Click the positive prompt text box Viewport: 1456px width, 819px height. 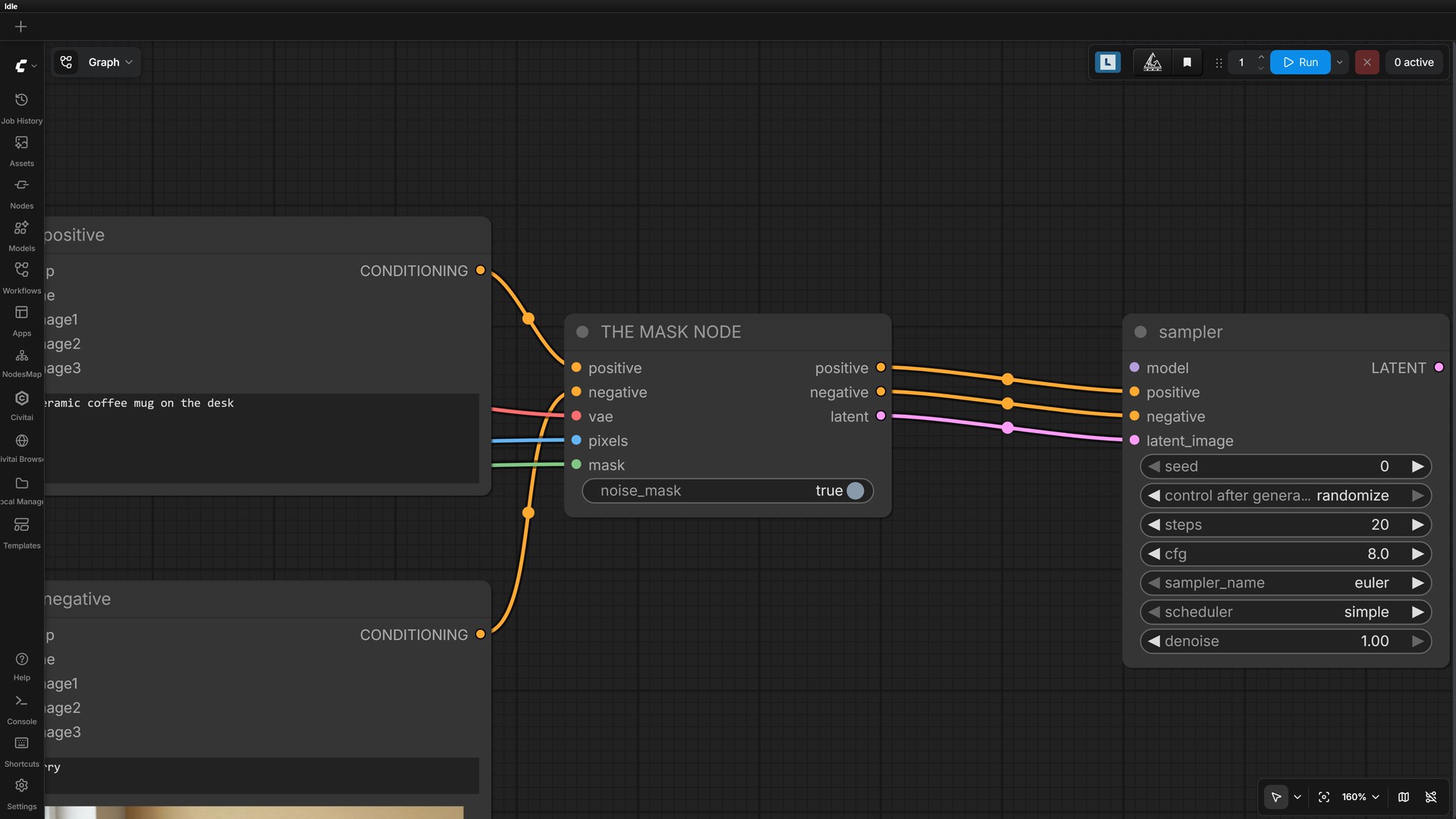(262, 438)
